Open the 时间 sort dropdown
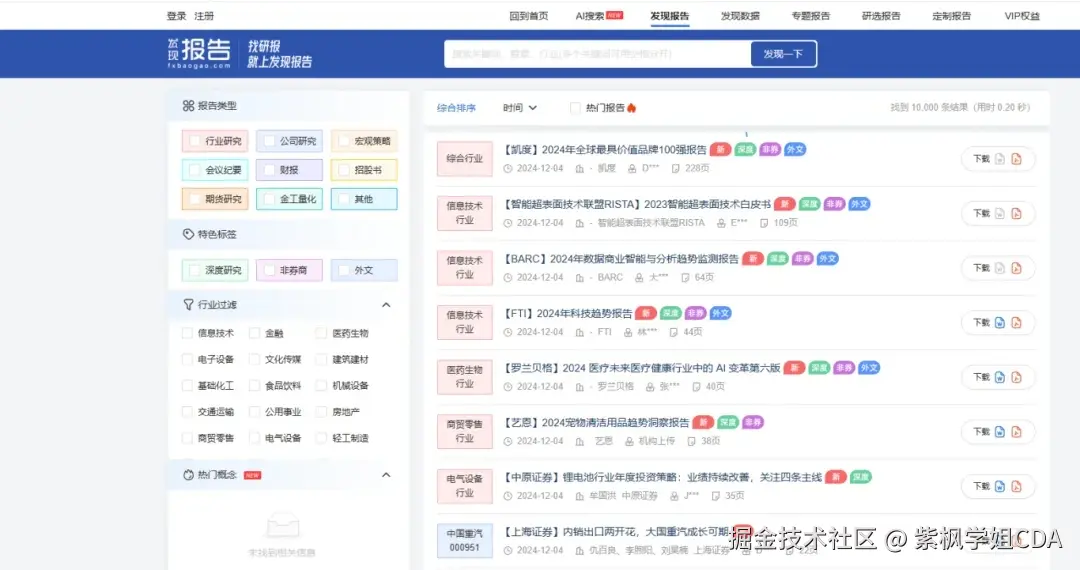Screen dimensions: 1080x570 519,107
